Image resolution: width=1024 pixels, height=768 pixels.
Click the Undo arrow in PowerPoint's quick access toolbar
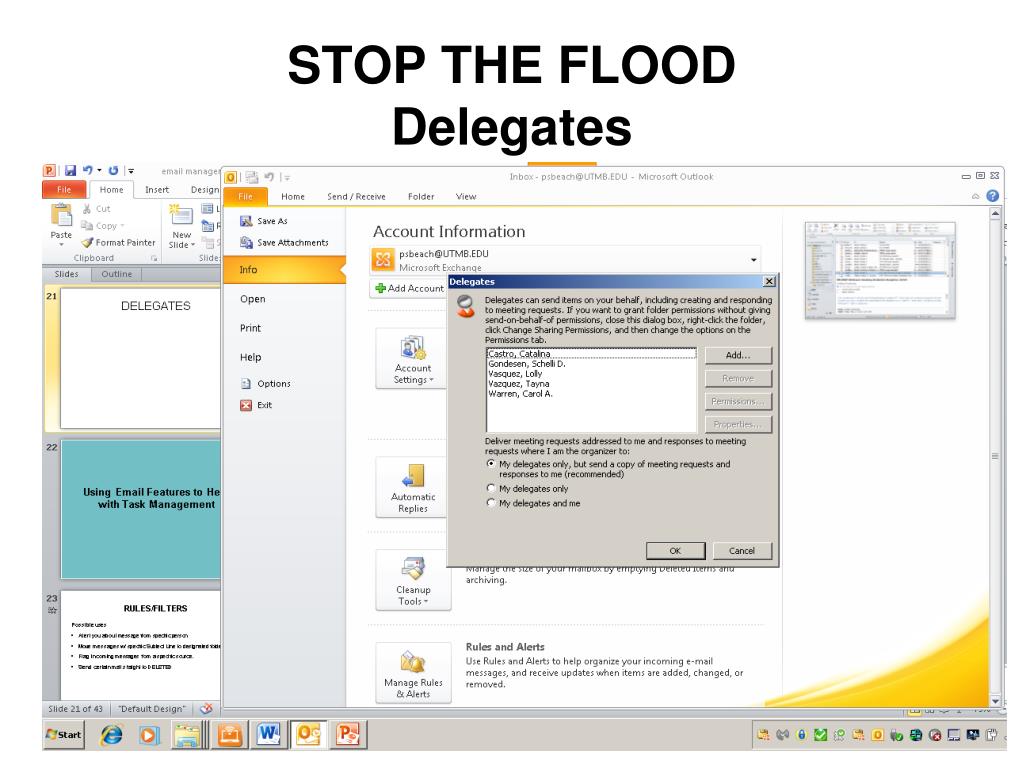coord(87,170)
